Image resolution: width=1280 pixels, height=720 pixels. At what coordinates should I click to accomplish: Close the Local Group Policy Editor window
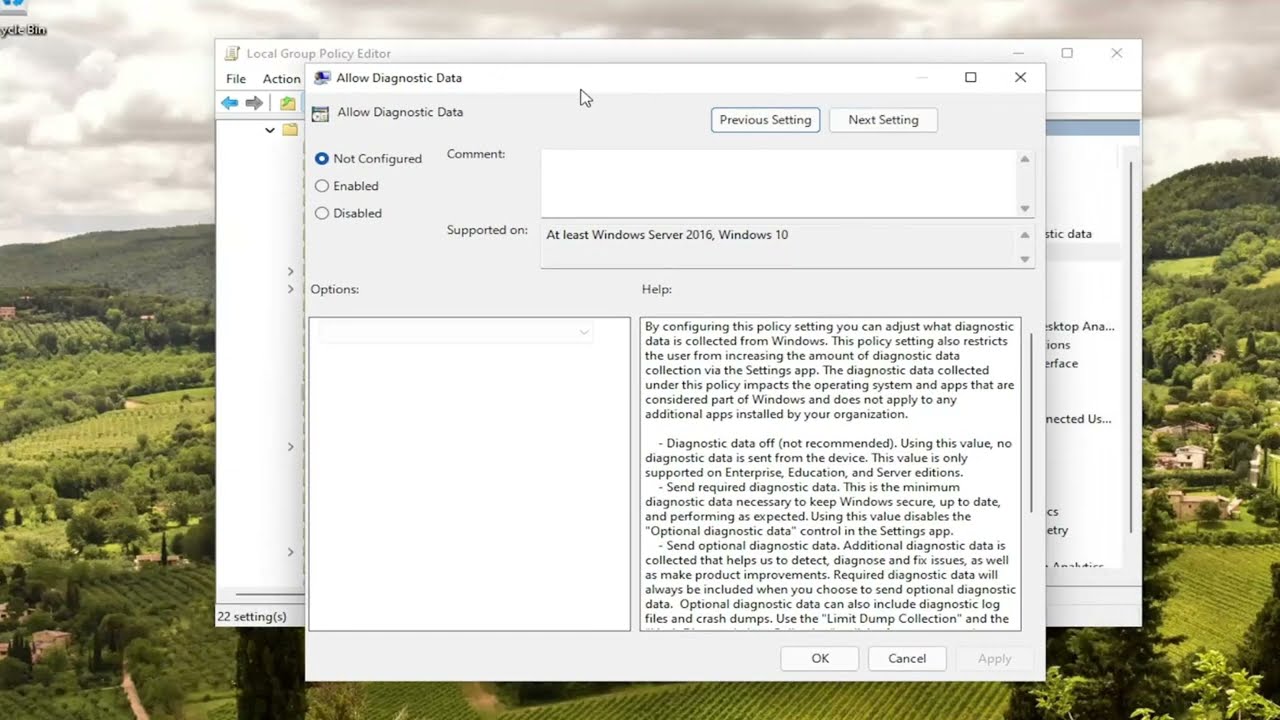click(x=1117, y=53)
